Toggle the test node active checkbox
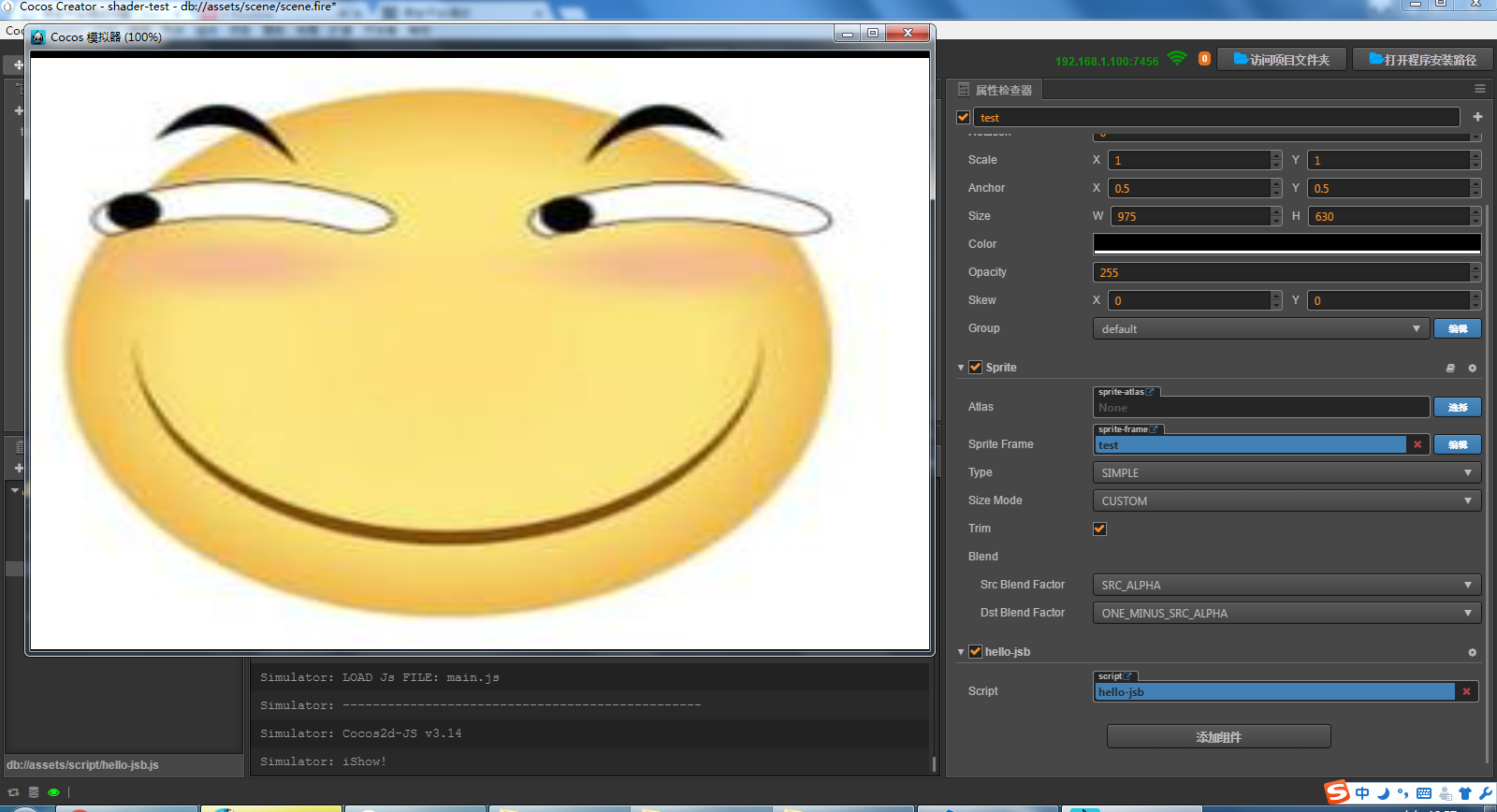 point(963,117)
